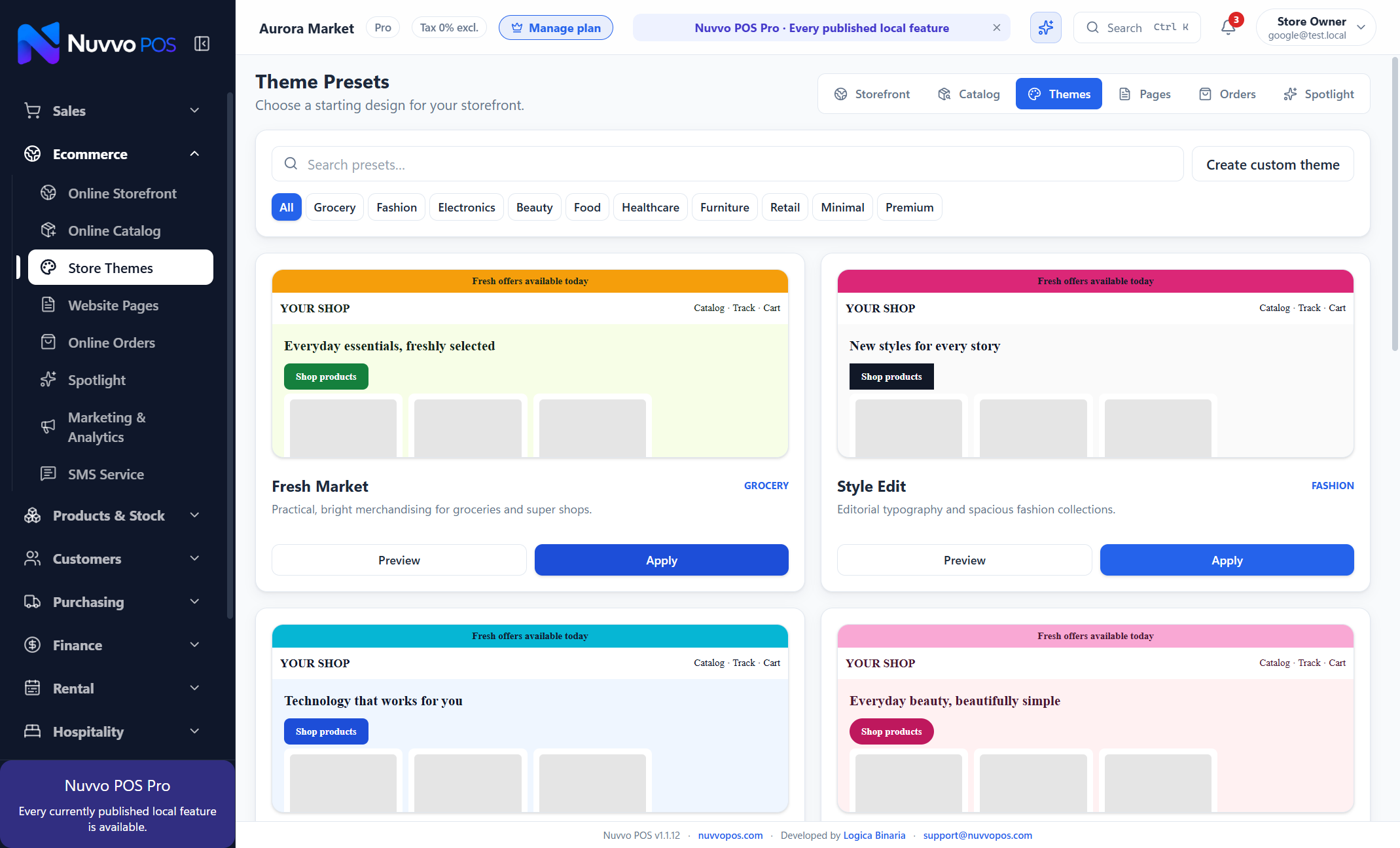Collapse the sidebar panel icon
Viewport: 1400px width, 848px height.
click(x=202, y=44)
